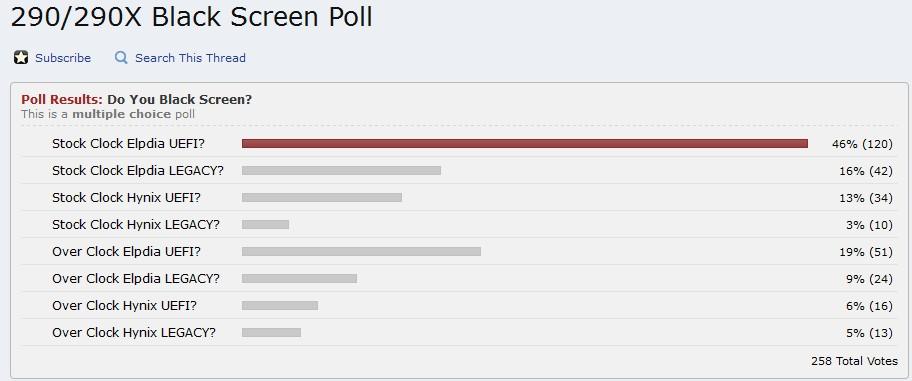Click the Stock Clock Elpdia LEGACY result bar
Image resolution: width=912 pixels, height=381 pixels.
(341, 170)
